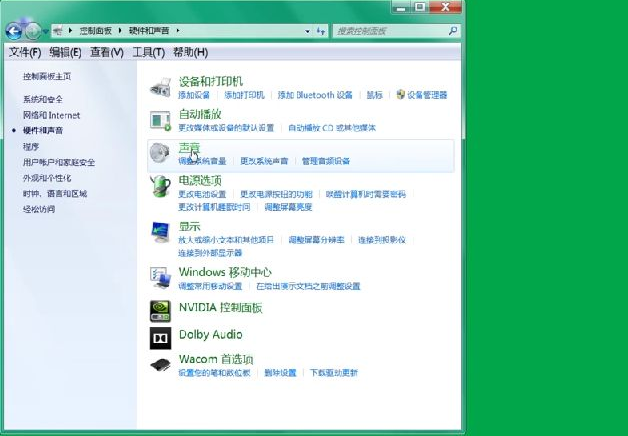Click the 添加打印机 link

(244, 95)
